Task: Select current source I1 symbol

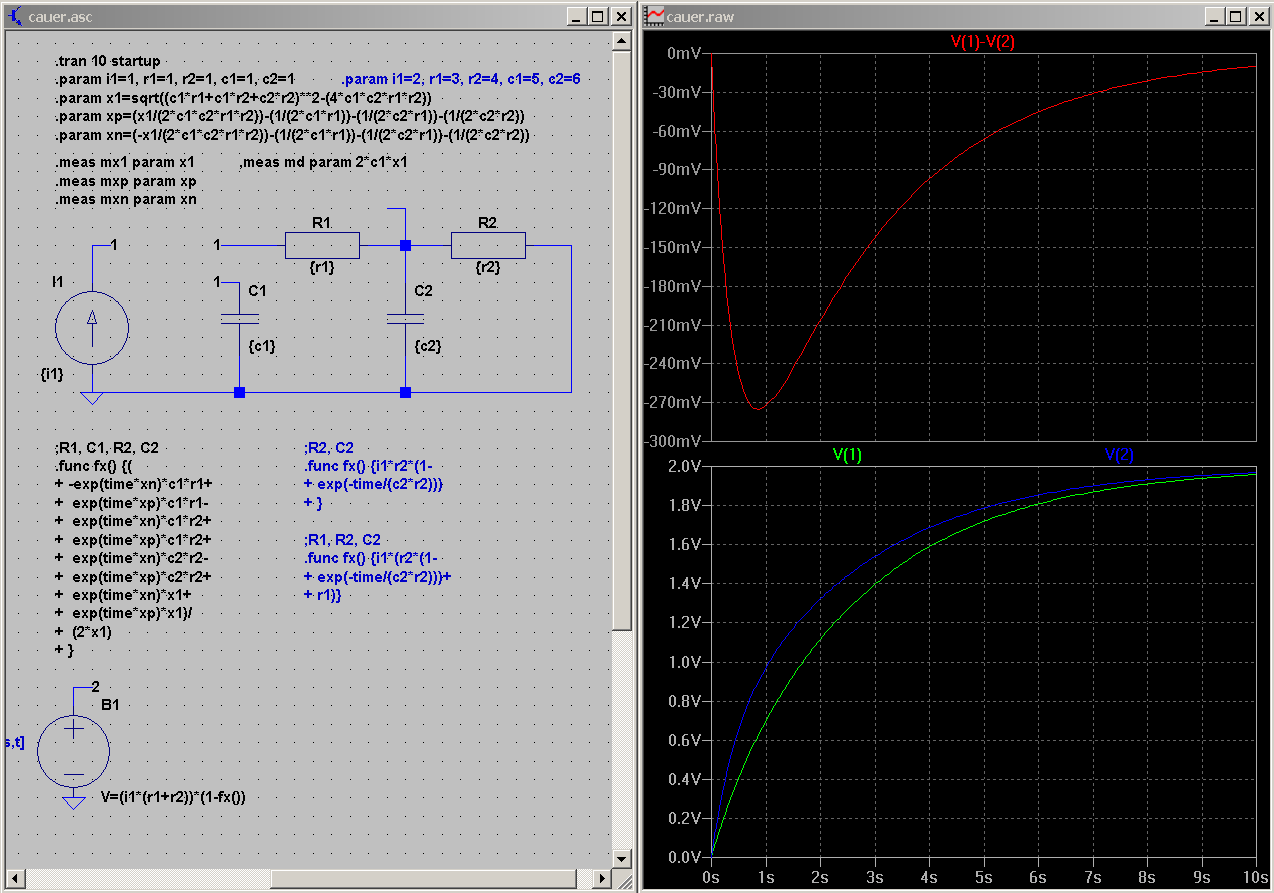Action: point(92,328)
